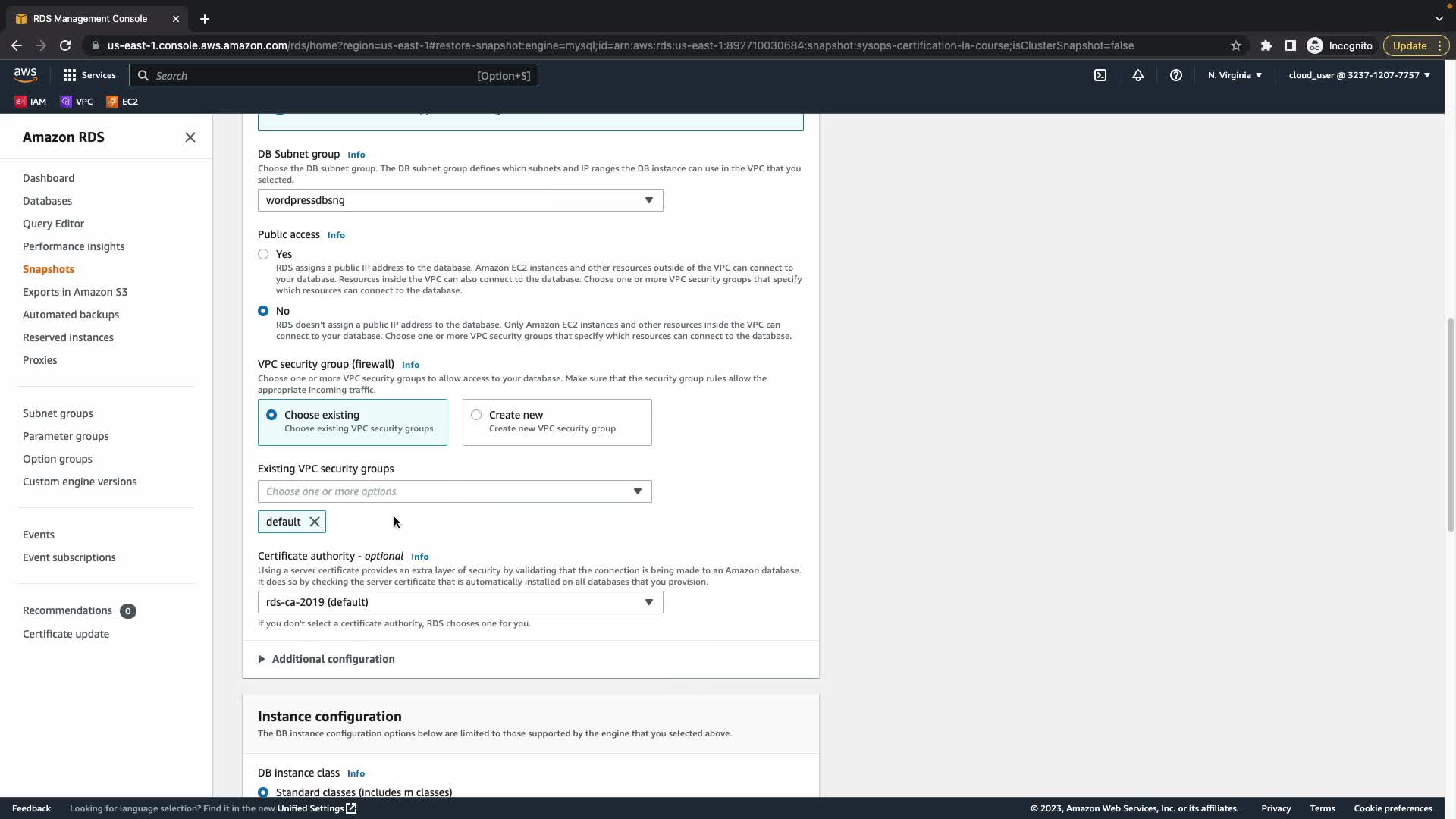1456x819 pixels.
Task: Open the DB Subnet group dropdown
Action: coord(460,200)
